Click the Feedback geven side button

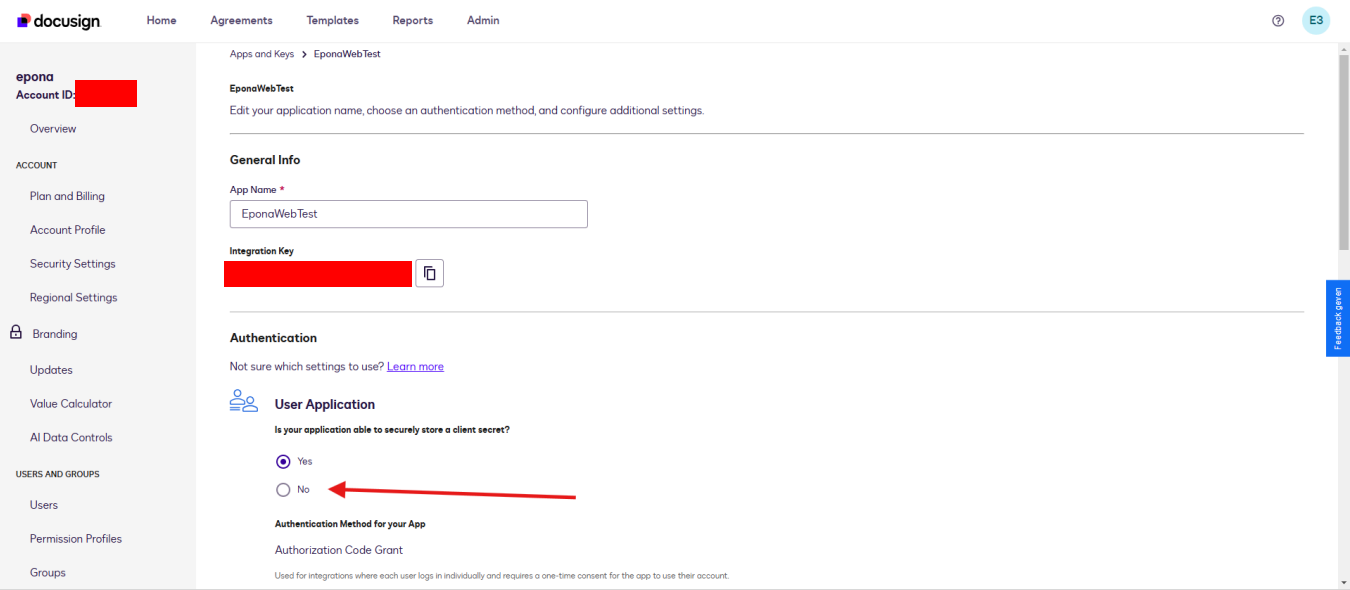coord(1337,318)
